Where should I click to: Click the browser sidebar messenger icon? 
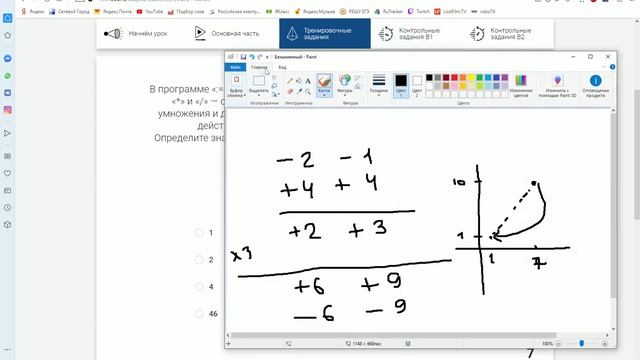(7, 59)
